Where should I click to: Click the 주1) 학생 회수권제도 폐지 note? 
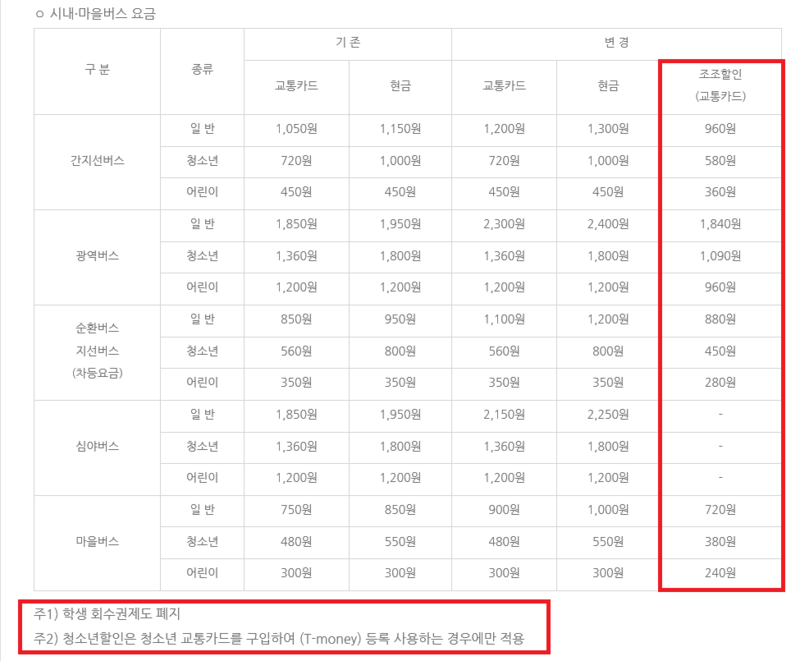(x=107, y=614)
